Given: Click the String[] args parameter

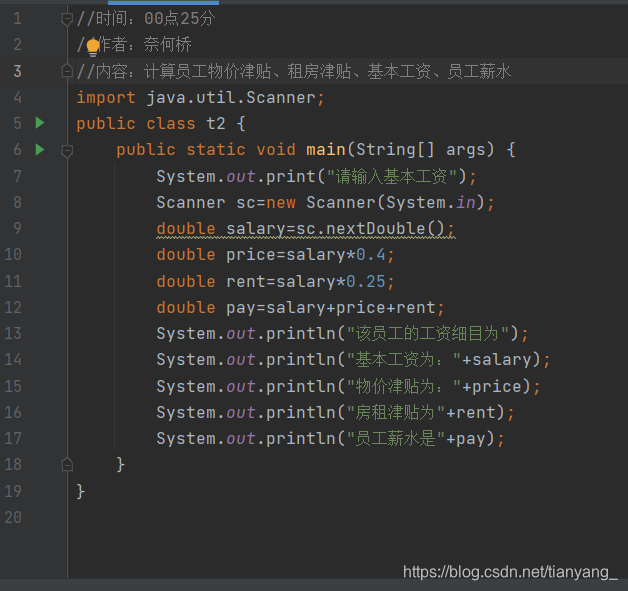Looking at the screenshot, I should point(425,150).
